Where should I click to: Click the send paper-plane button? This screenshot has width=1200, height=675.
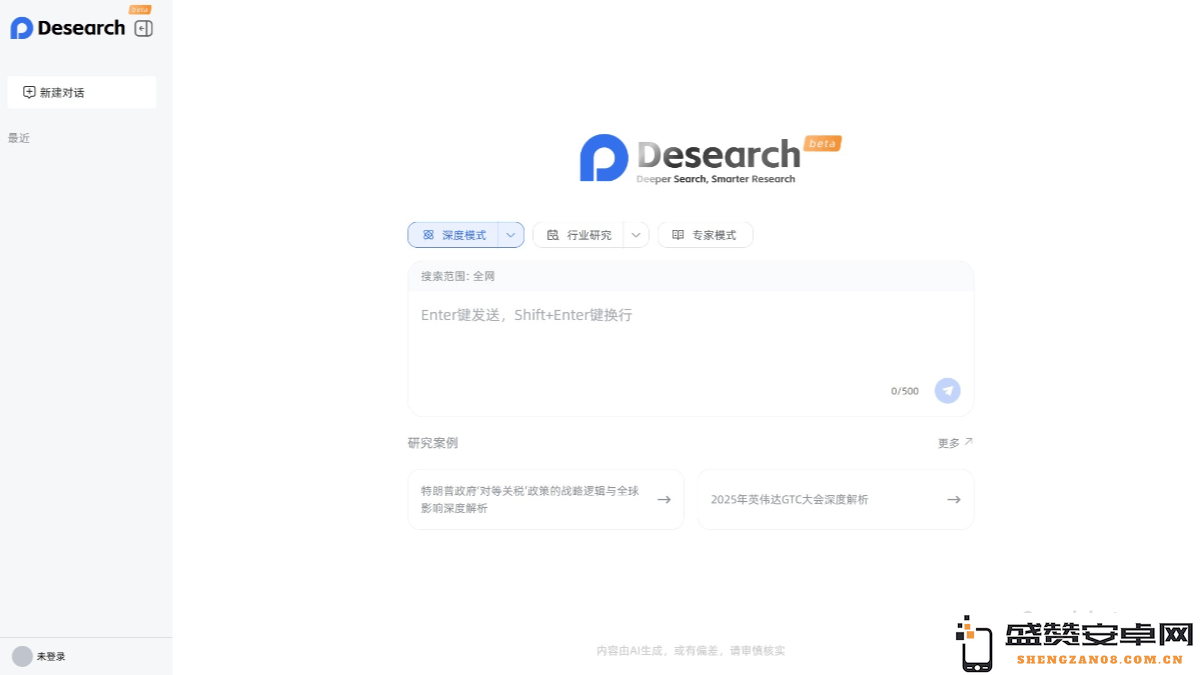point(947,391)
